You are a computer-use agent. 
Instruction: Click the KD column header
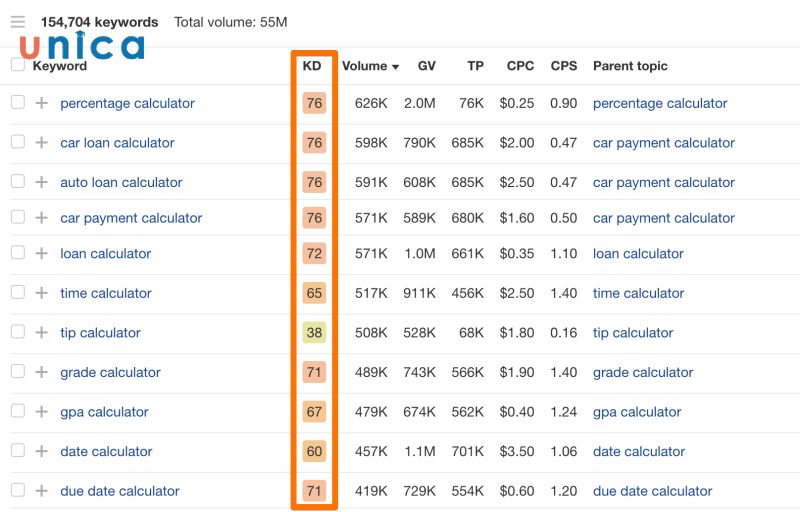pyautogui.click(x=312, y=66)
